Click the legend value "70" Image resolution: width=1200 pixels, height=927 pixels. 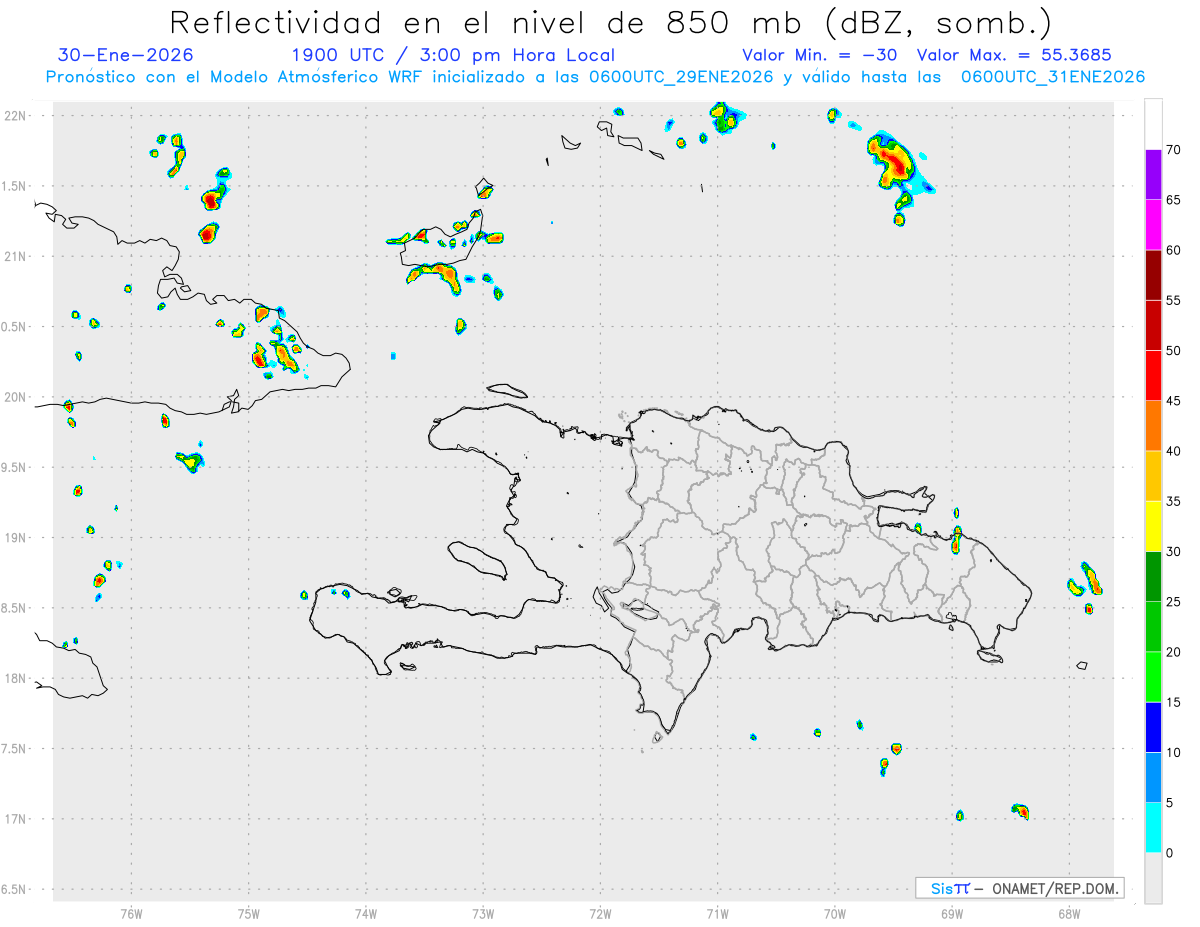pos(1175,150)
